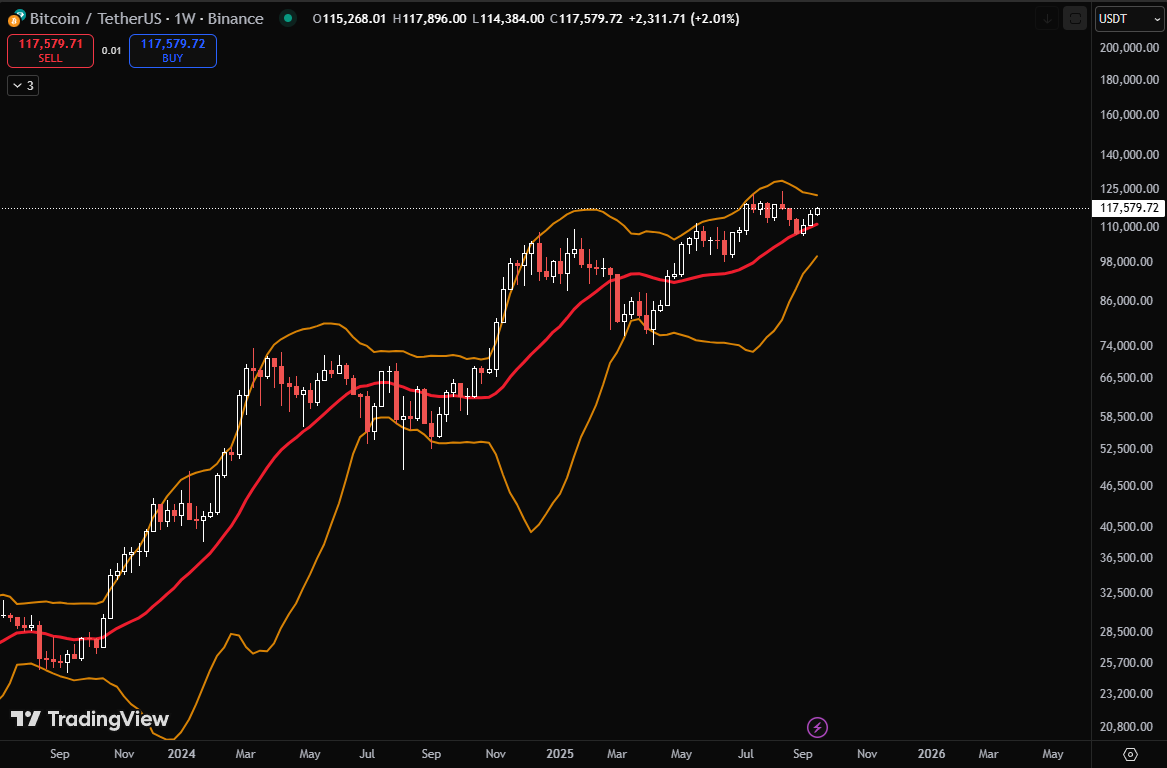Click the 0.01 spread value
Viewport: 1167px width, 768px height.
(112, 51)
